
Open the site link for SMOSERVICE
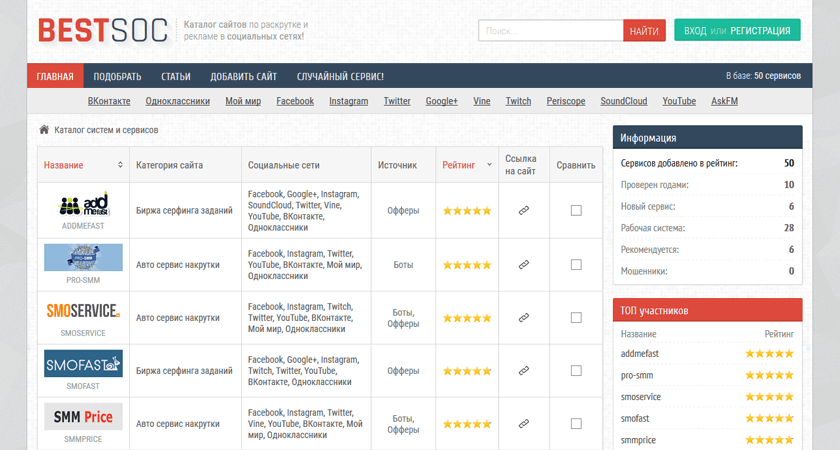[x=524, y=318]
